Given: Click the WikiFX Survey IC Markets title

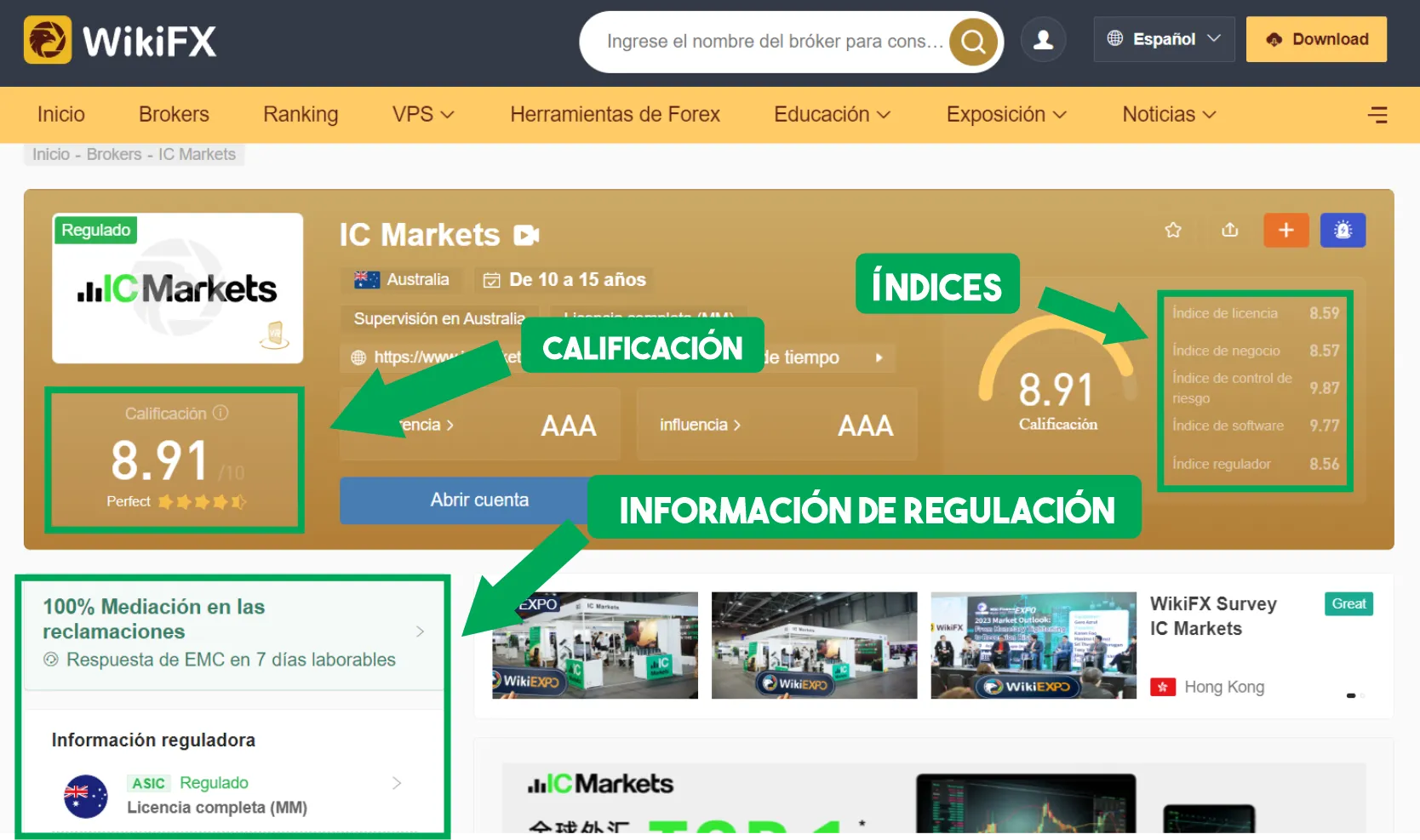Looking at the screenshot, I should click(x=1213, y=616).
